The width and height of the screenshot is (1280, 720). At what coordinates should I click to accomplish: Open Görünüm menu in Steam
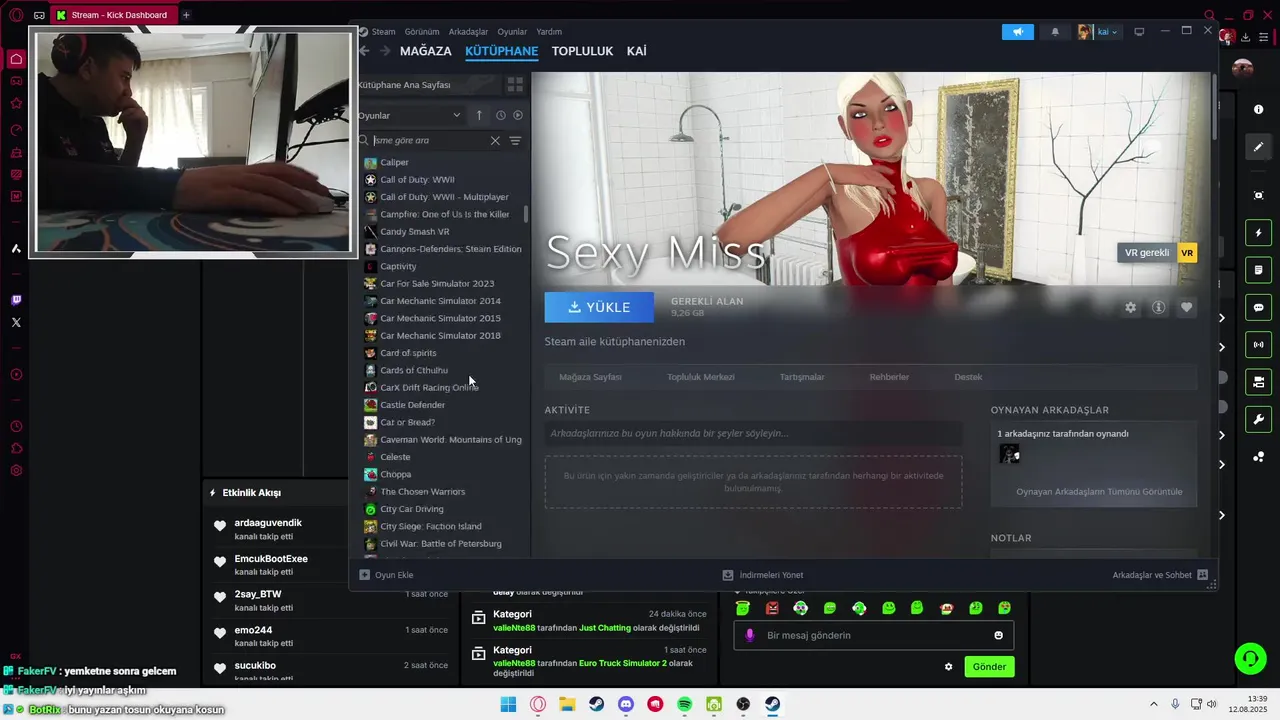coord(422,32)
